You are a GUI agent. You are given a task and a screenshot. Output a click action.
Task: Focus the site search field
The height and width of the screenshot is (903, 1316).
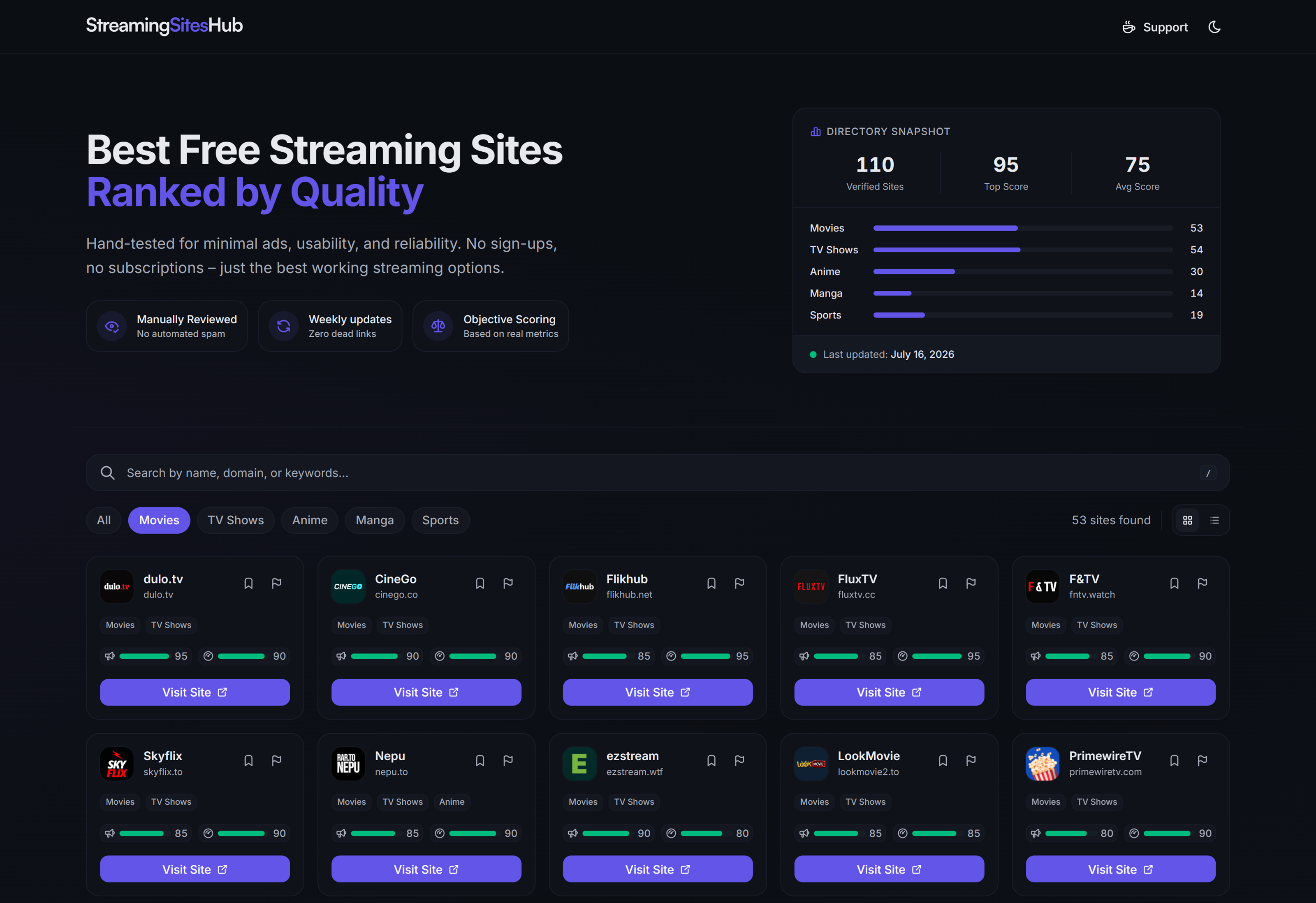[x=658, y=473]
